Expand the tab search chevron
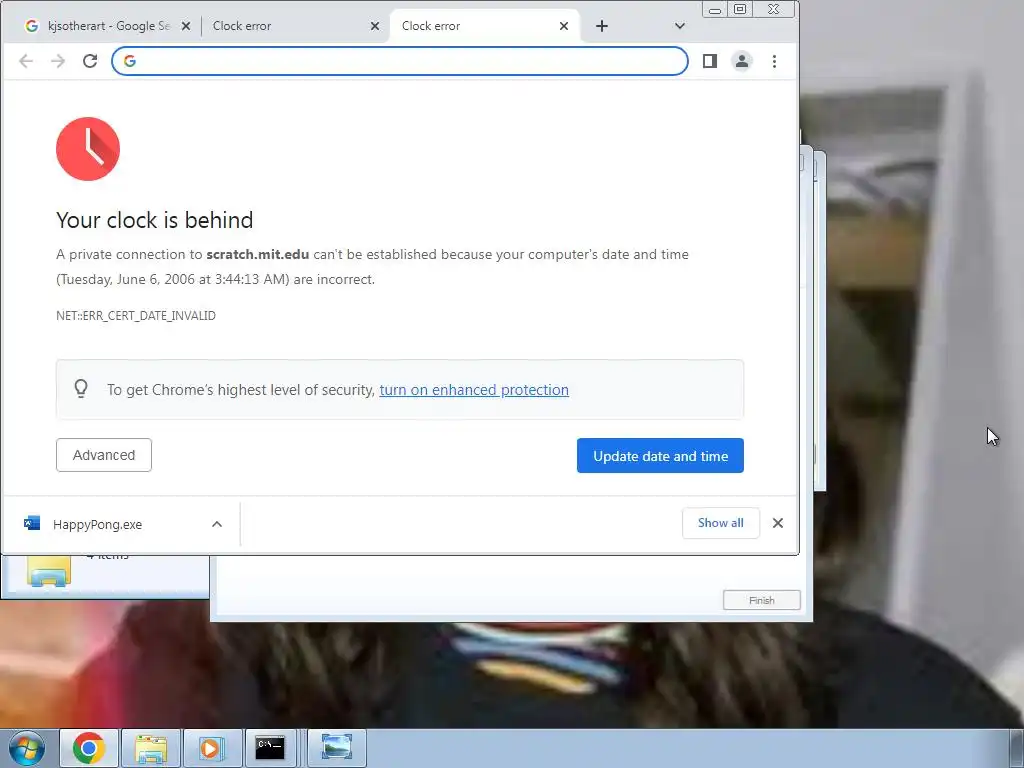Image resolution: width=1024 pixels, height=768 pixels. [680, 26]
